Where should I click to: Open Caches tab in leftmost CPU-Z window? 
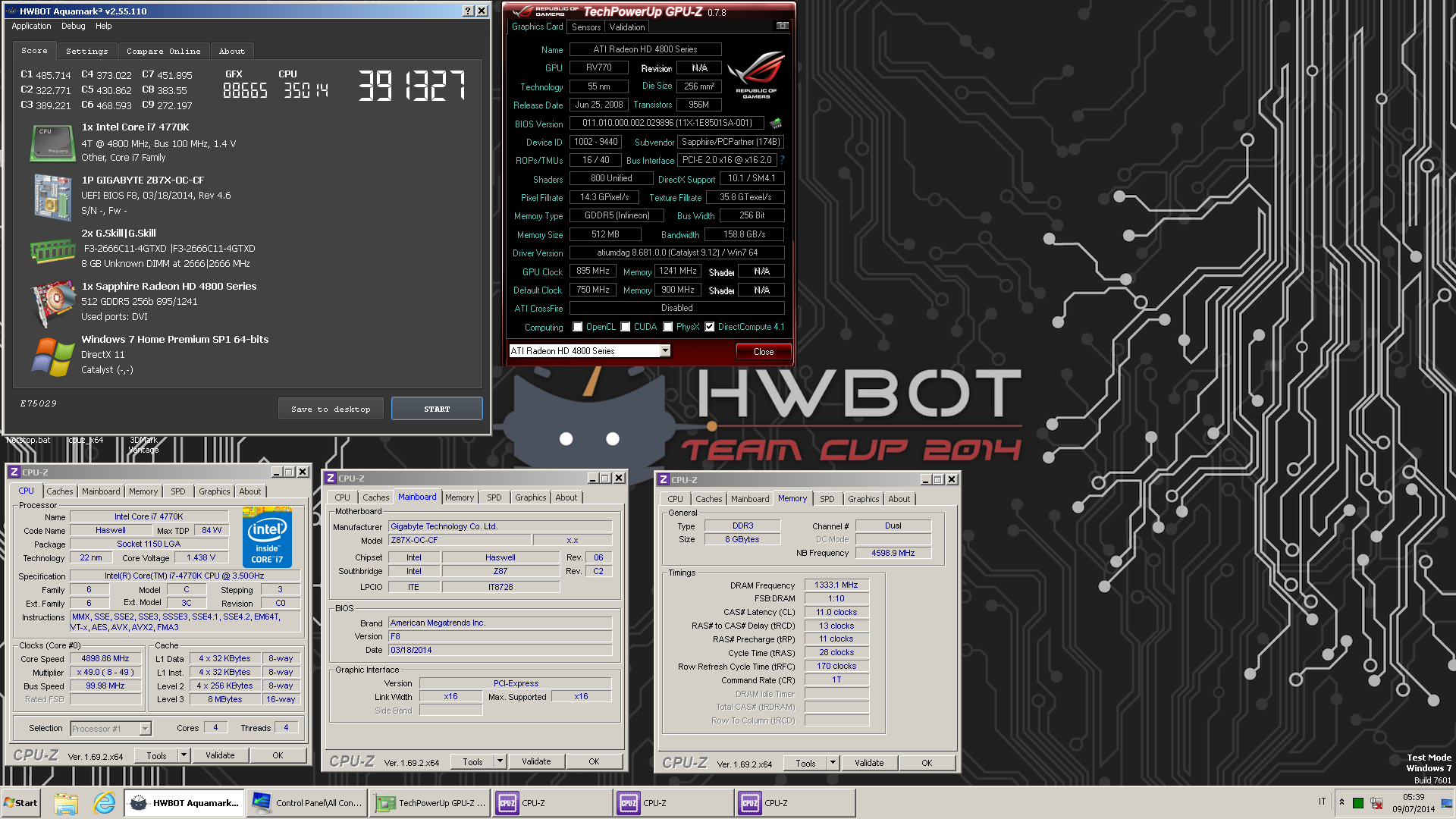click(x=60, y=491)
